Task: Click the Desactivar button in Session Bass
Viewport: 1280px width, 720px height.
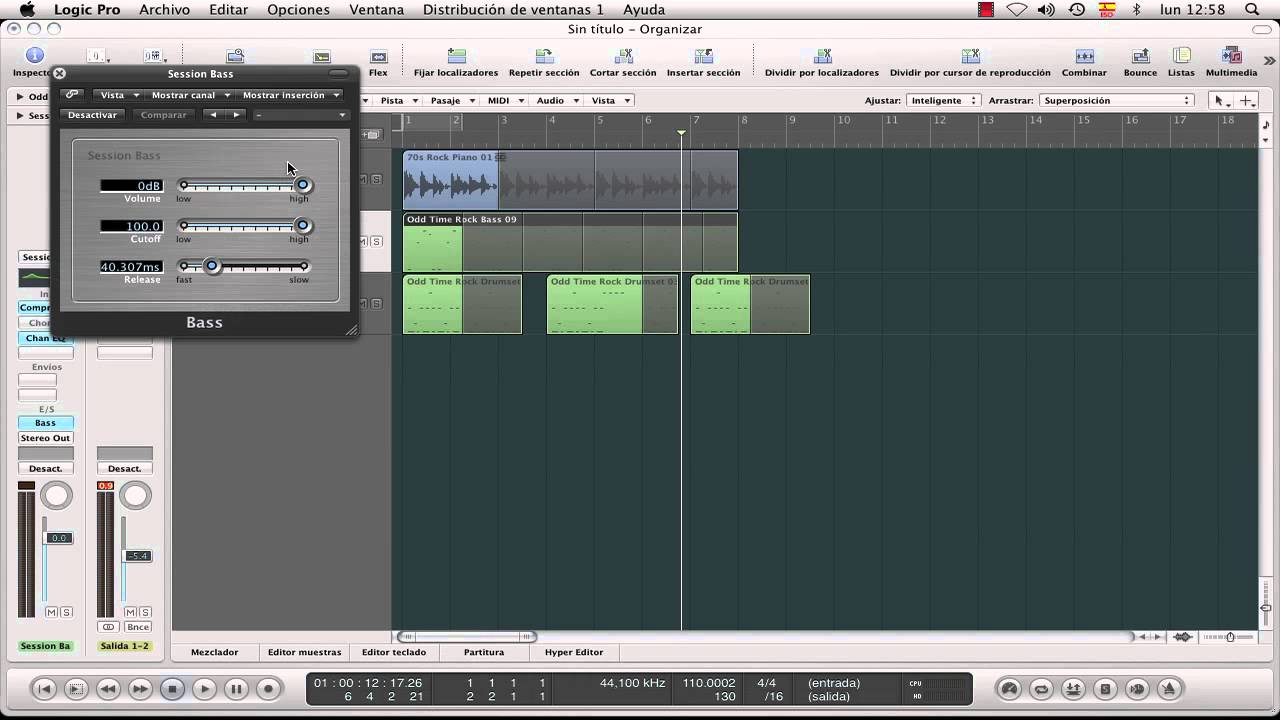Action: click(x=92, y=115)
